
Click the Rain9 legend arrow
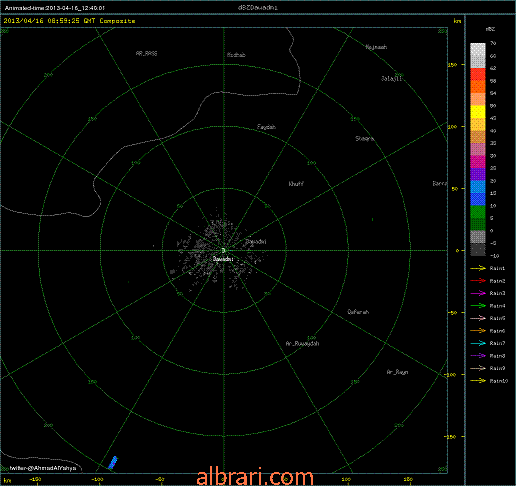click(x=478, y=368)
